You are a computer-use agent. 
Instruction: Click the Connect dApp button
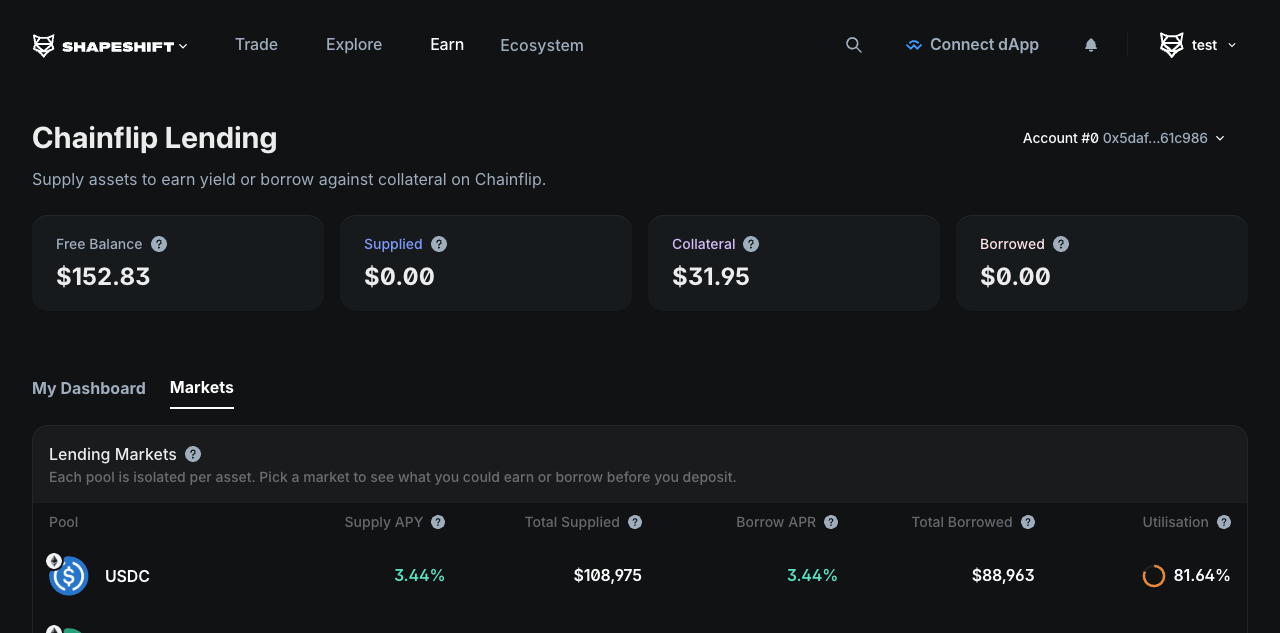pos(972,45)
